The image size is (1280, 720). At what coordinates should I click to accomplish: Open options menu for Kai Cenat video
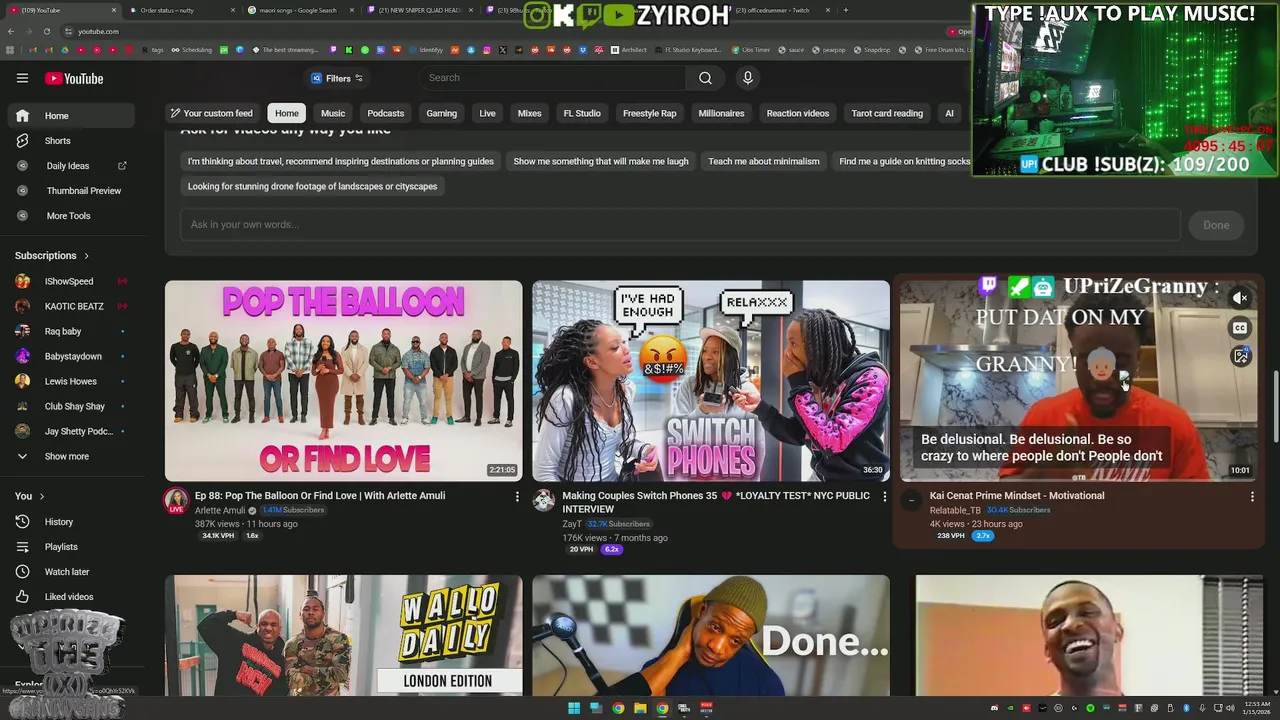tap(1251, 496)
